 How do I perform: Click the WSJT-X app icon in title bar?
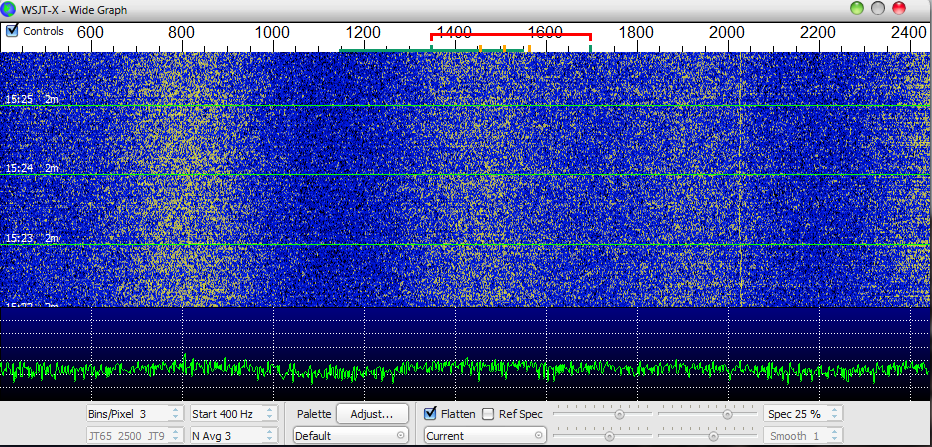[10, 9]
